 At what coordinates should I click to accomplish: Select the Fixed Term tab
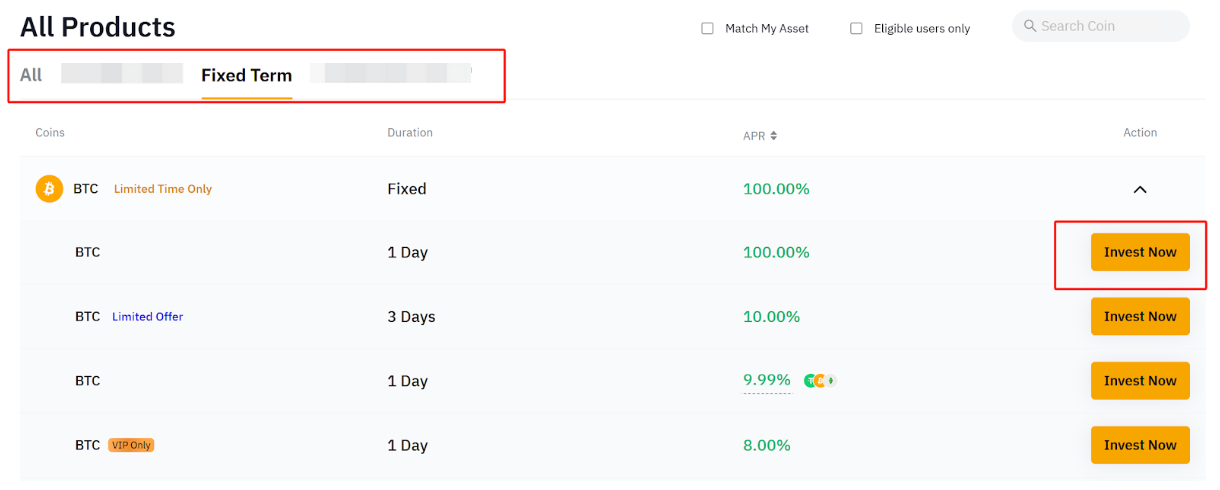click(x=246, y=75)
